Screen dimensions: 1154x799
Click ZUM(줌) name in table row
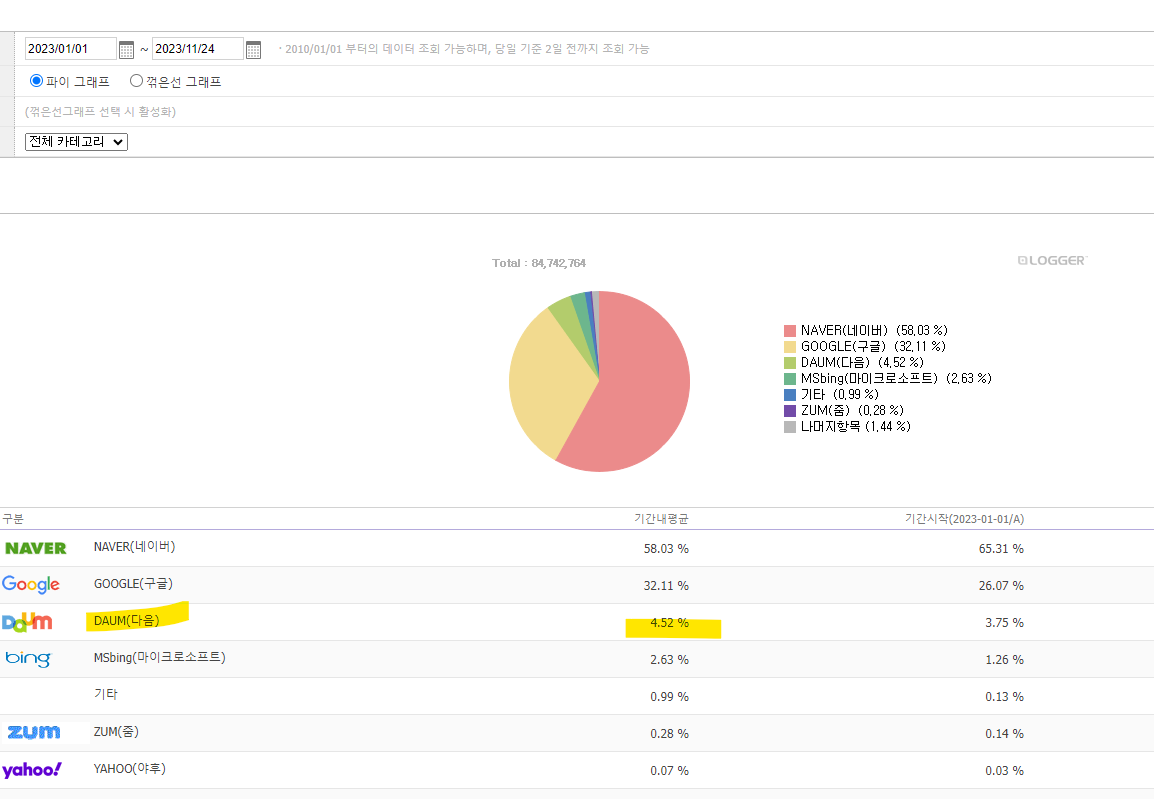click(116, 731)
